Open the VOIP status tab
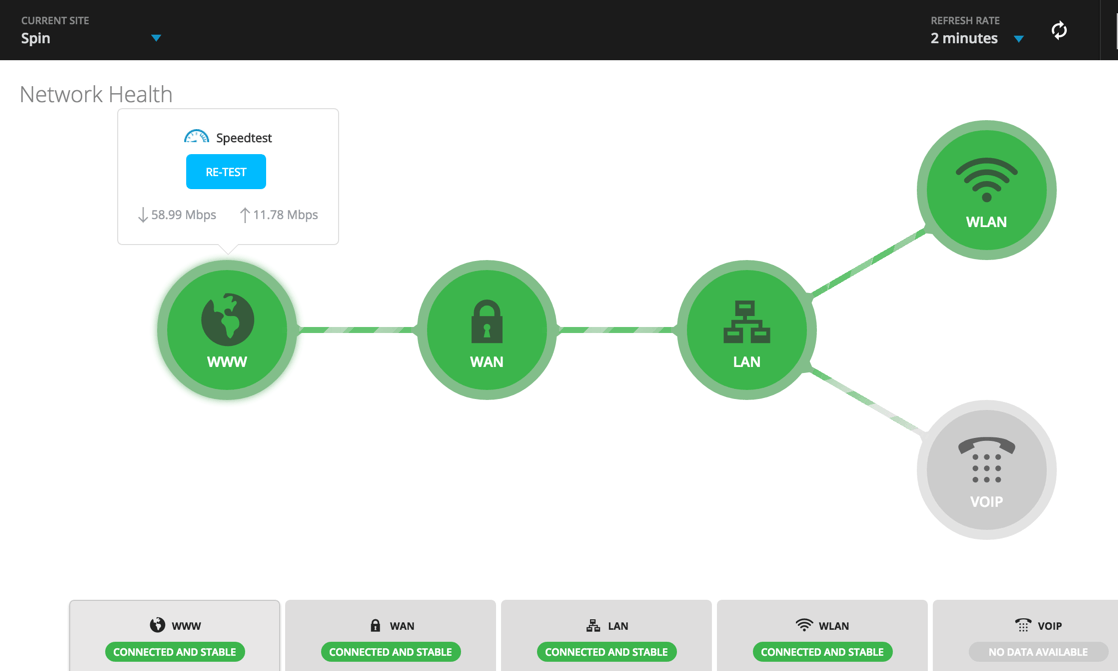Image resolution: width=1118 pixels, height=671 pixels. 1027,635
